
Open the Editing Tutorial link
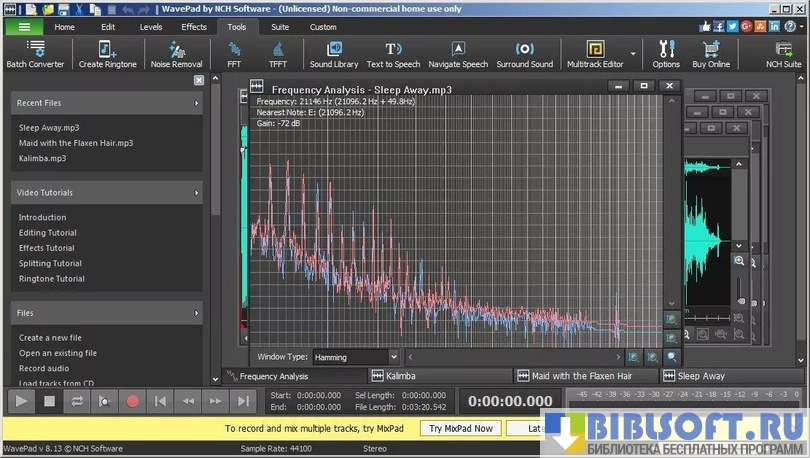point(47,233)
